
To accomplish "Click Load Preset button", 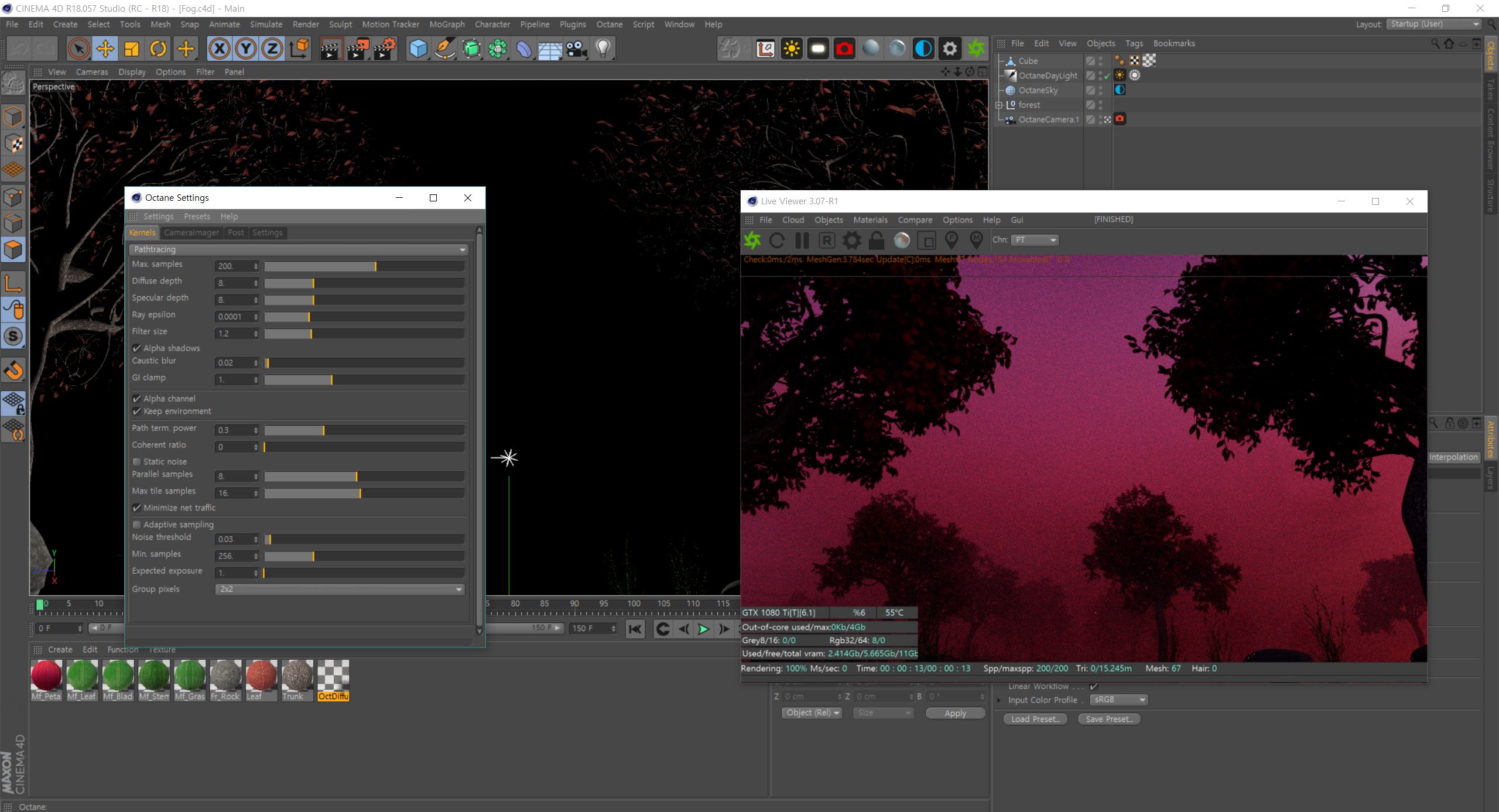I will (1035, 719).
